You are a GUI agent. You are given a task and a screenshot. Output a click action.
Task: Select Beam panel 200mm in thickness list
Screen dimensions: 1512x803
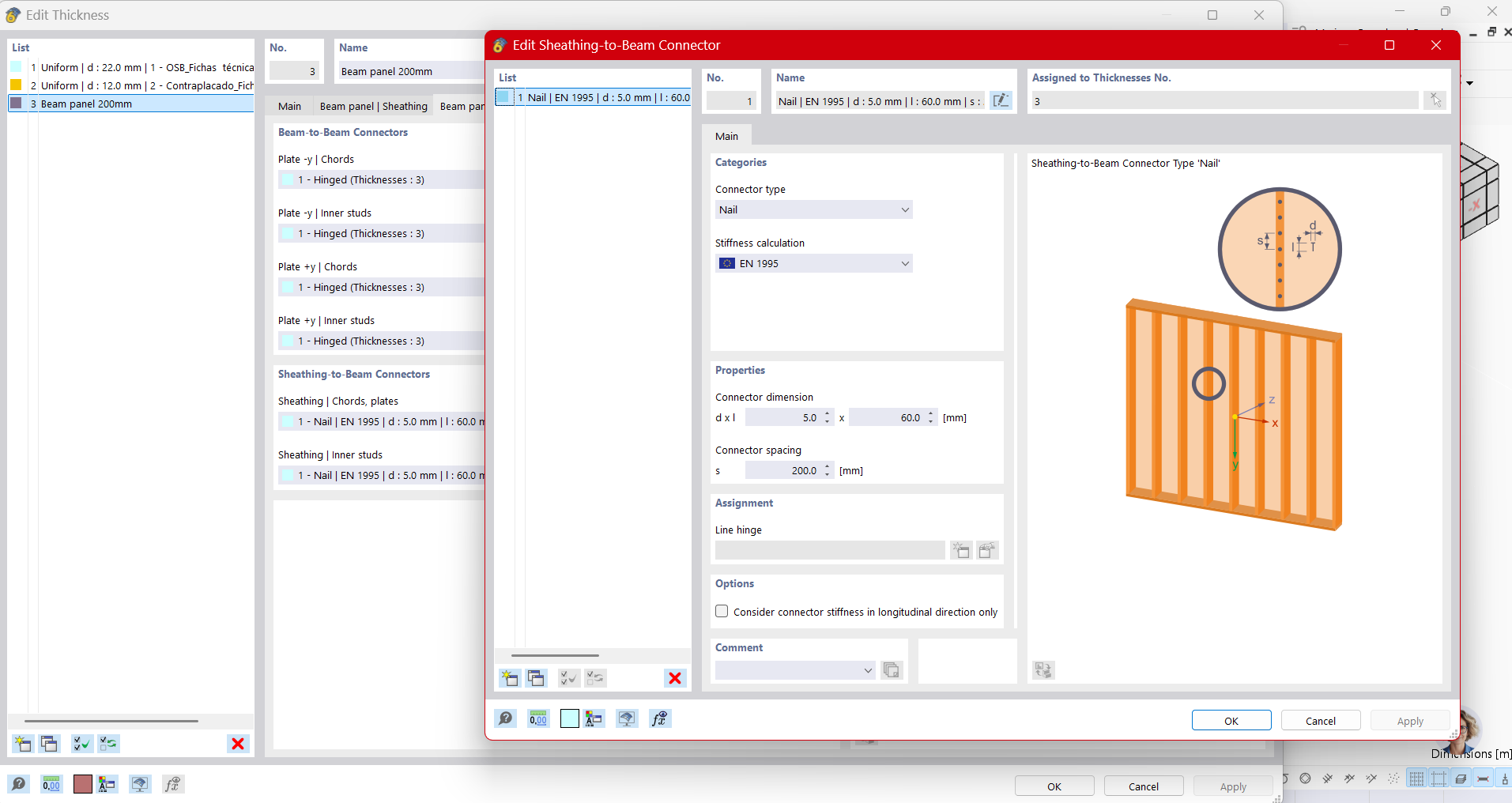click(x=86, y=104)
